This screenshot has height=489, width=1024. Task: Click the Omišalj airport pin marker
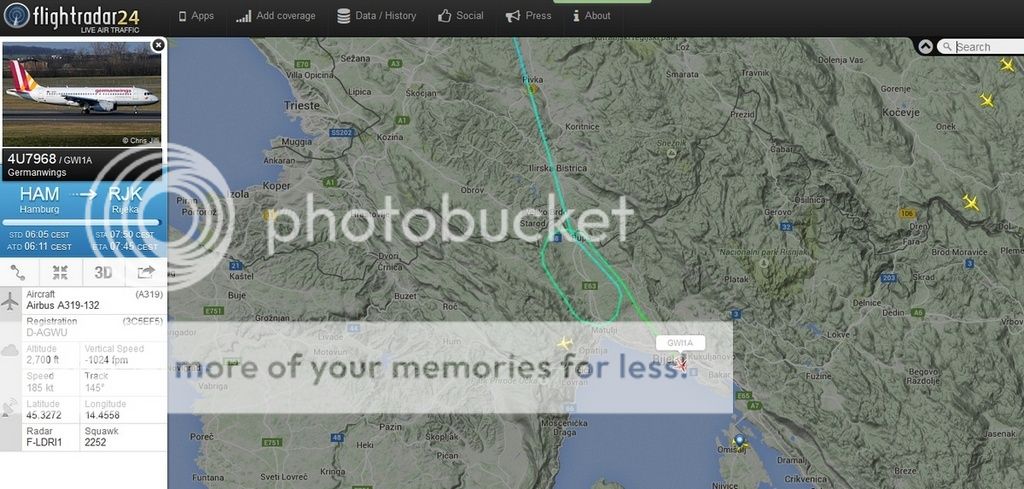pos(739,441)
